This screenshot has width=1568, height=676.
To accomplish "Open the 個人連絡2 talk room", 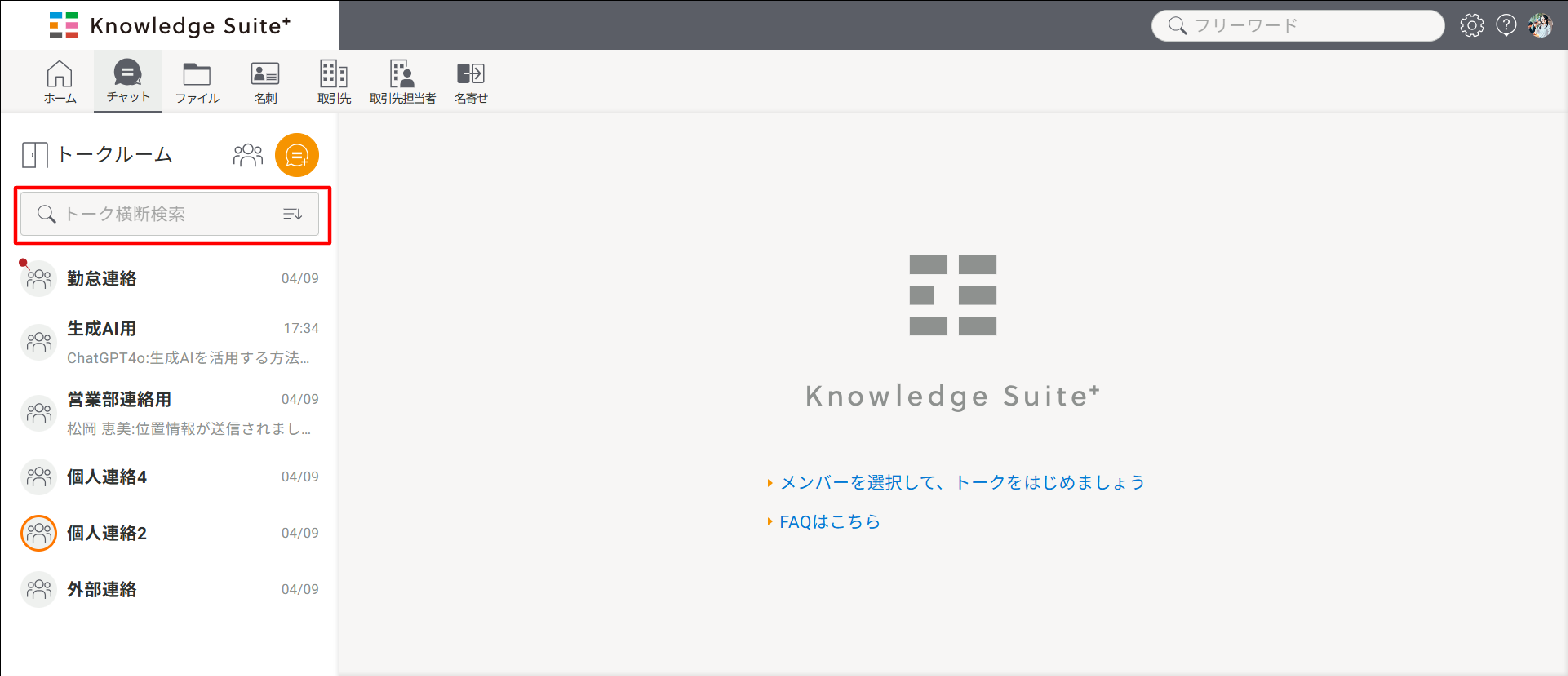I will pyautogui.click(x=170, y=533).
